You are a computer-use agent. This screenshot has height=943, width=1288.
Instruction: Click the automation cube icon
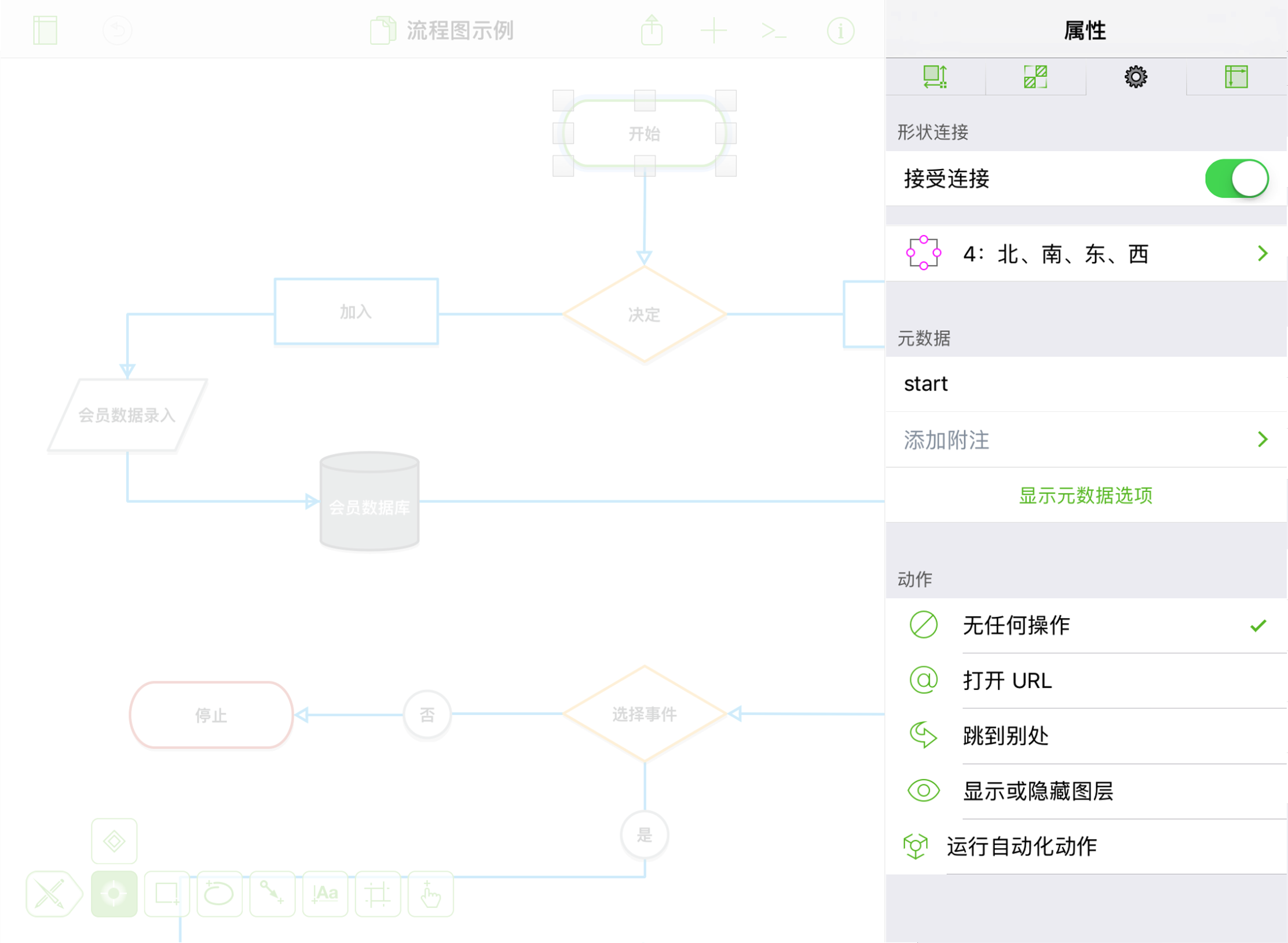(x=916, y=846)
